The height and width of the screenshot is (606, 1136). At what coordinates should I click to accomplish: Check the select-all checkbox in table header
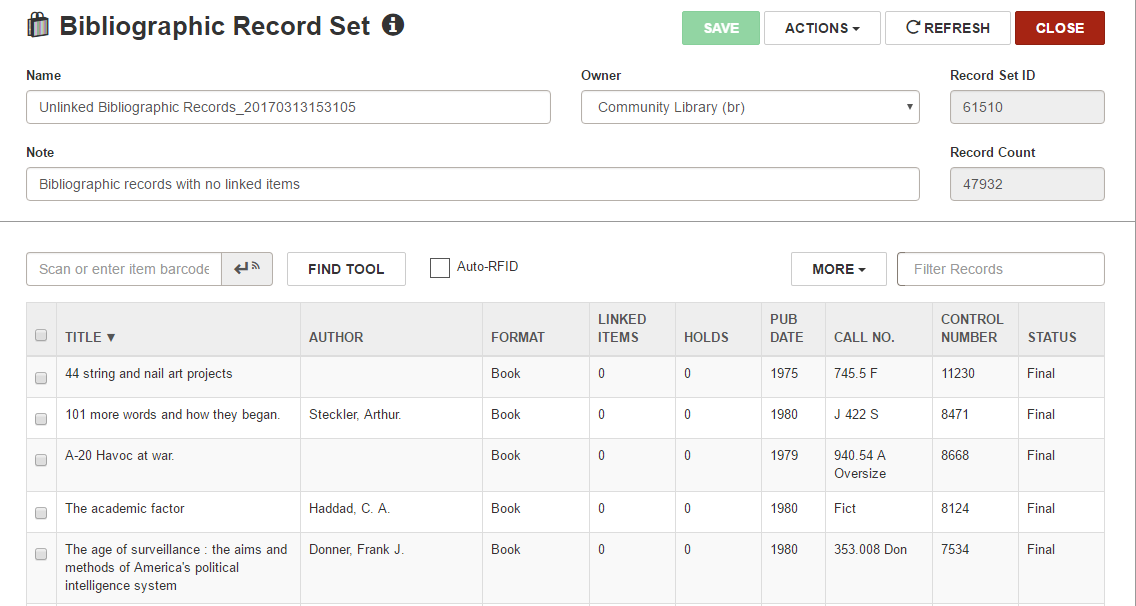click(x=41, y=336)
